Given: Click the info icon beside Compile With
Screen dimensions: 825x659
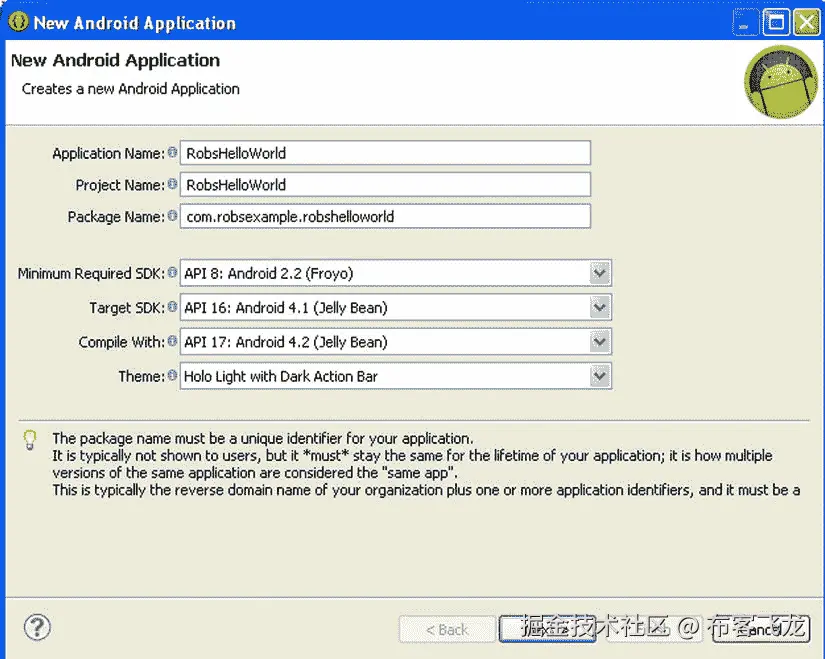Looking at the screenshot, I should [x=172, y=341].
